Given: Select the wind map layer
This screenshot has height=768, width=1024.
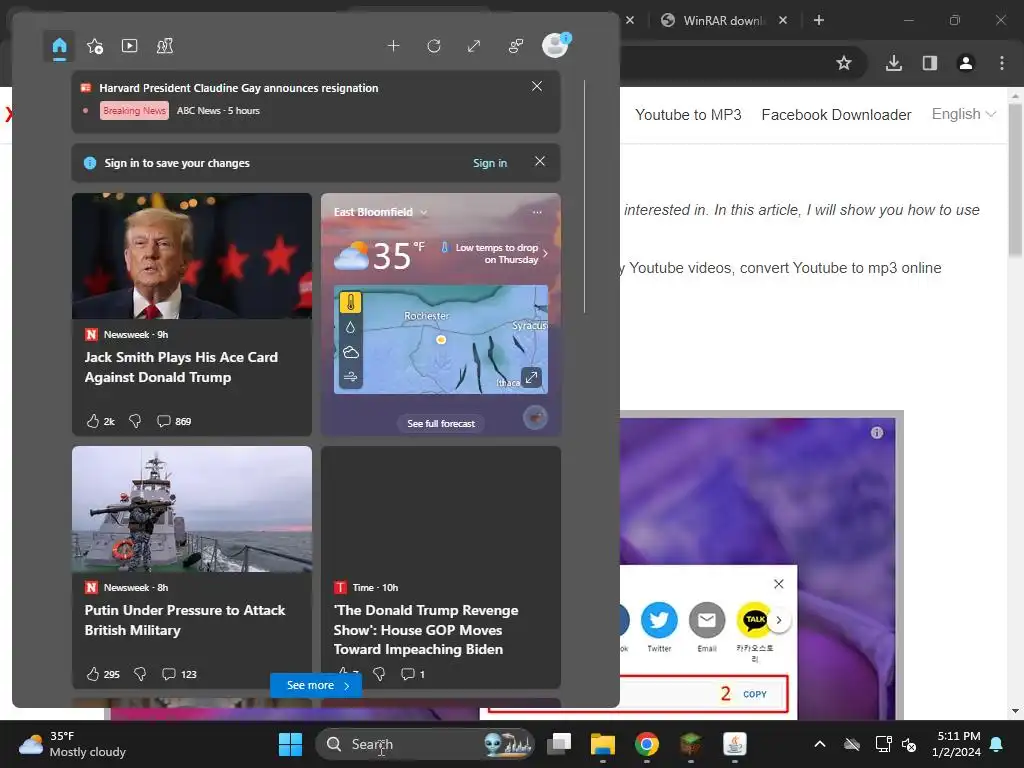Looking at the screenshot, I should [x=351, y=377].
